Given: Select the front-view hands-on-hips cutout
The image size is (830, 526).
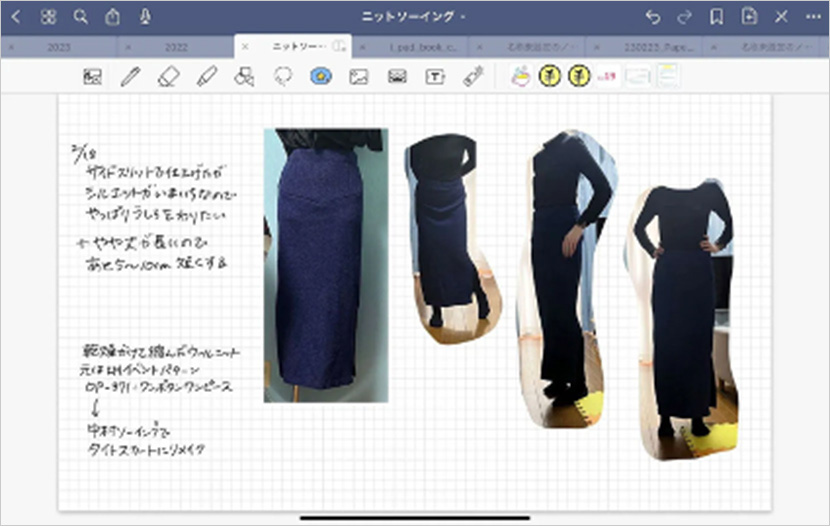Looking at the screenshot, I should (682, 319).
